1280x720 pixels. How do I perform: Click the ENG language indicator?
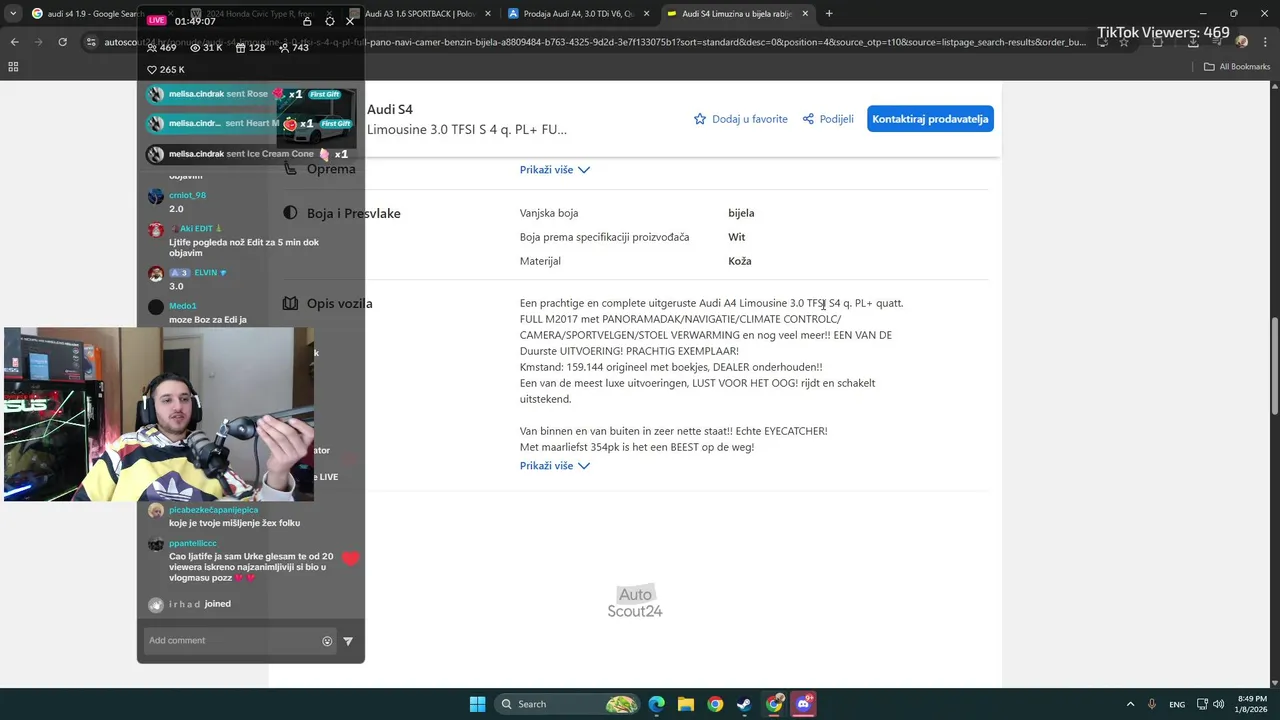pos(1177,704)
